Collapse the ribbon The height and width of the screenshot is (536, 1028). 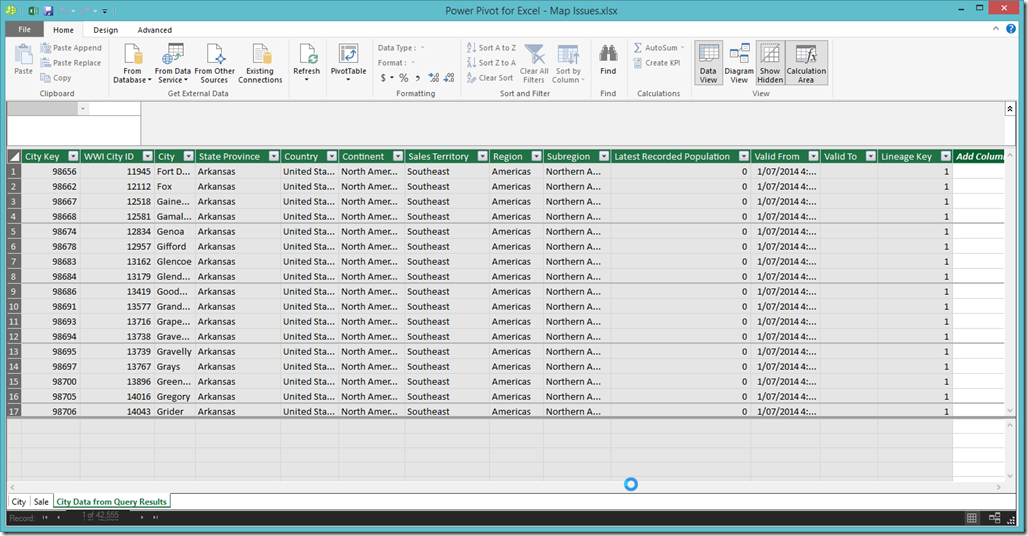coord(996,29)
